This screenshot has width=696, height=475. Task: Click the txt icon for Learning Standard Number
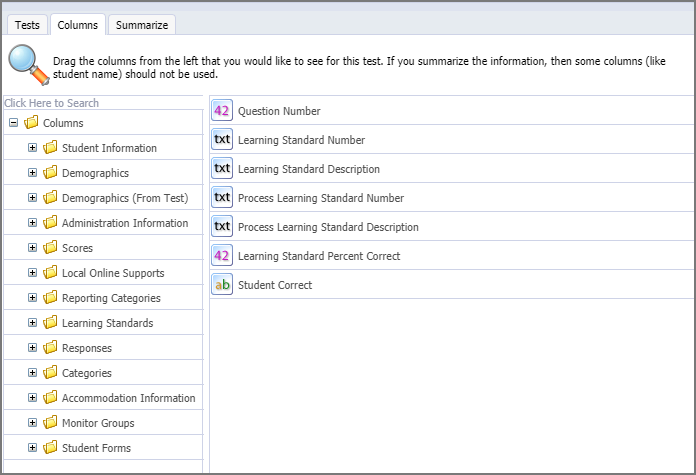pos(222,139)
